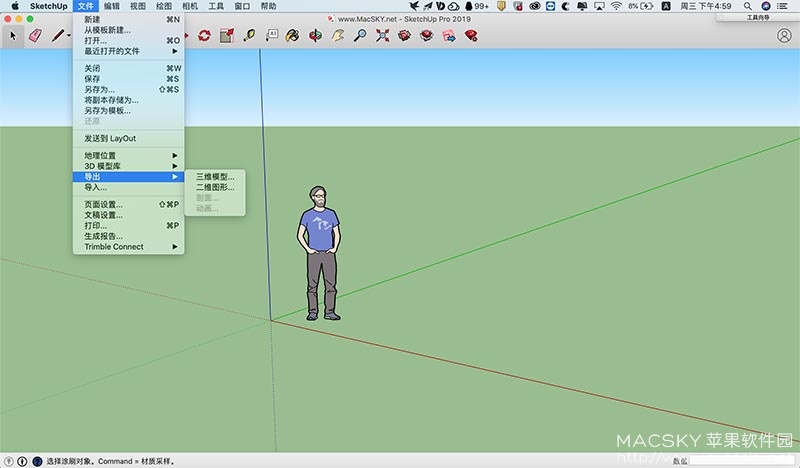Collapse the highlighted 导出 submenu item
Screen dimensions: 800x468
[128, 177]
